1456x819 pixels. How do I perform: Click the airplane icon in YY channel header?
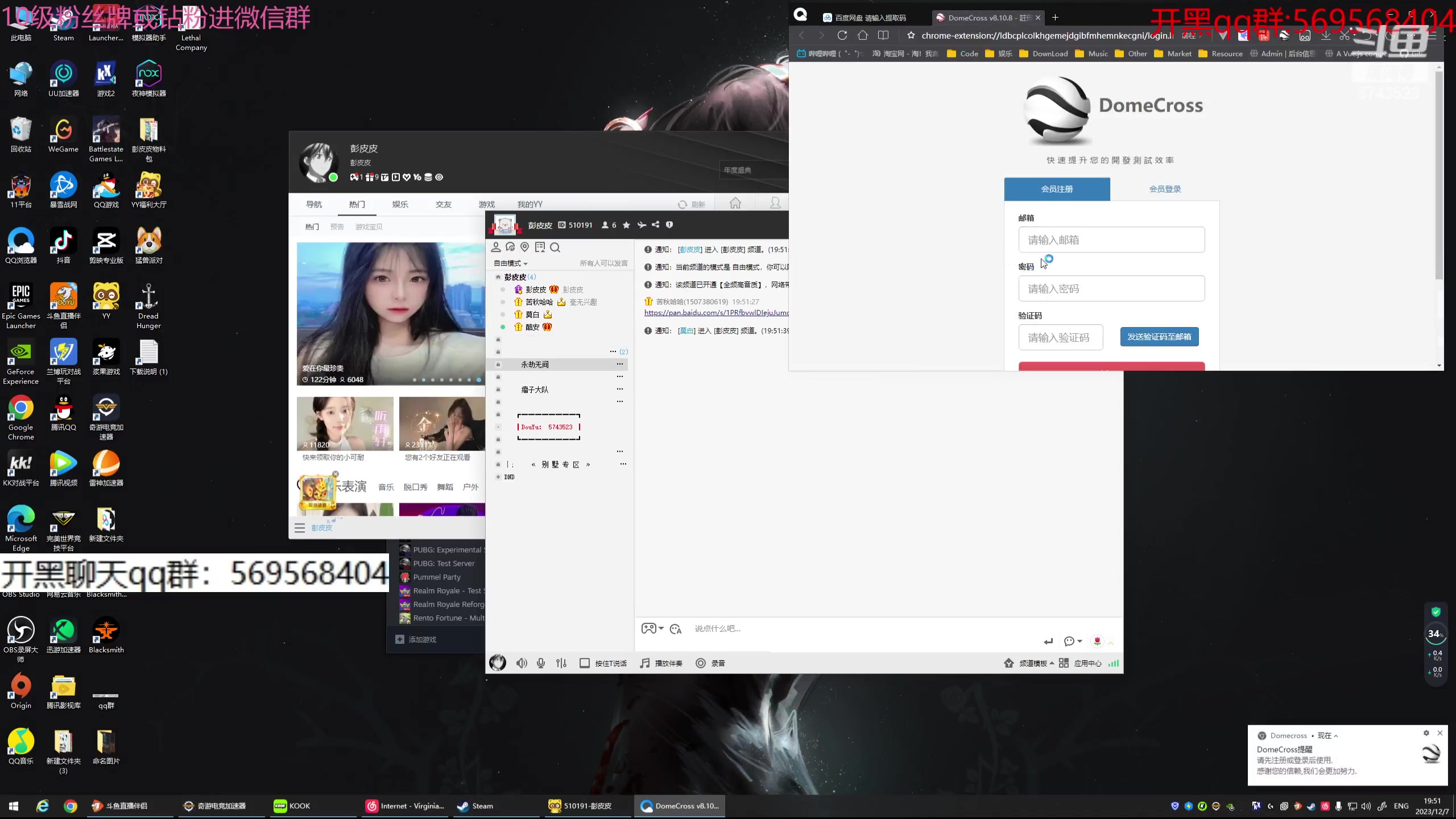pos(642,225)
